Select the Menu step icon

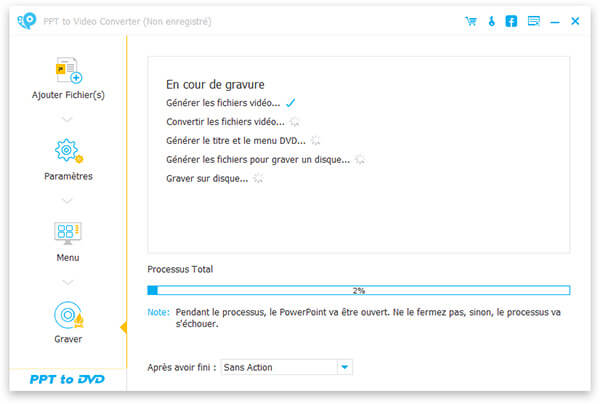[68, 234]
